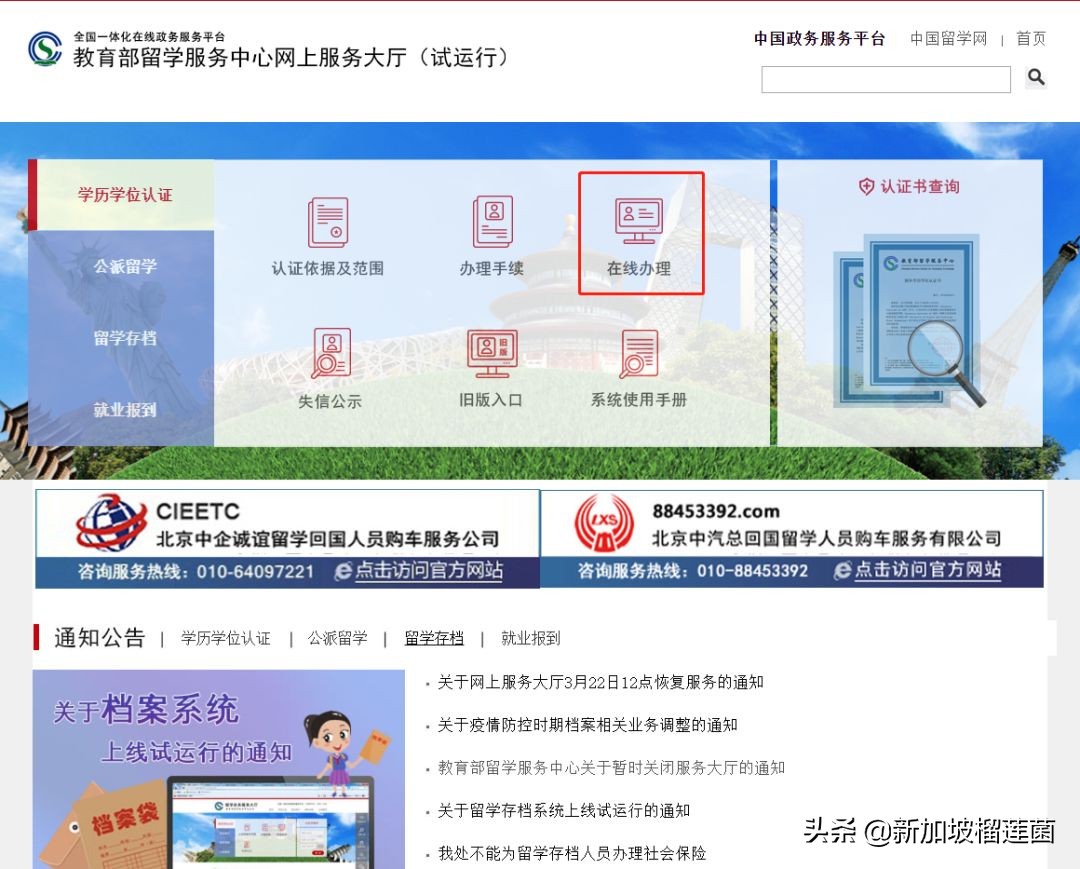
Task: Switch to the 留学存档 notice tab
Action: point(433,638)
